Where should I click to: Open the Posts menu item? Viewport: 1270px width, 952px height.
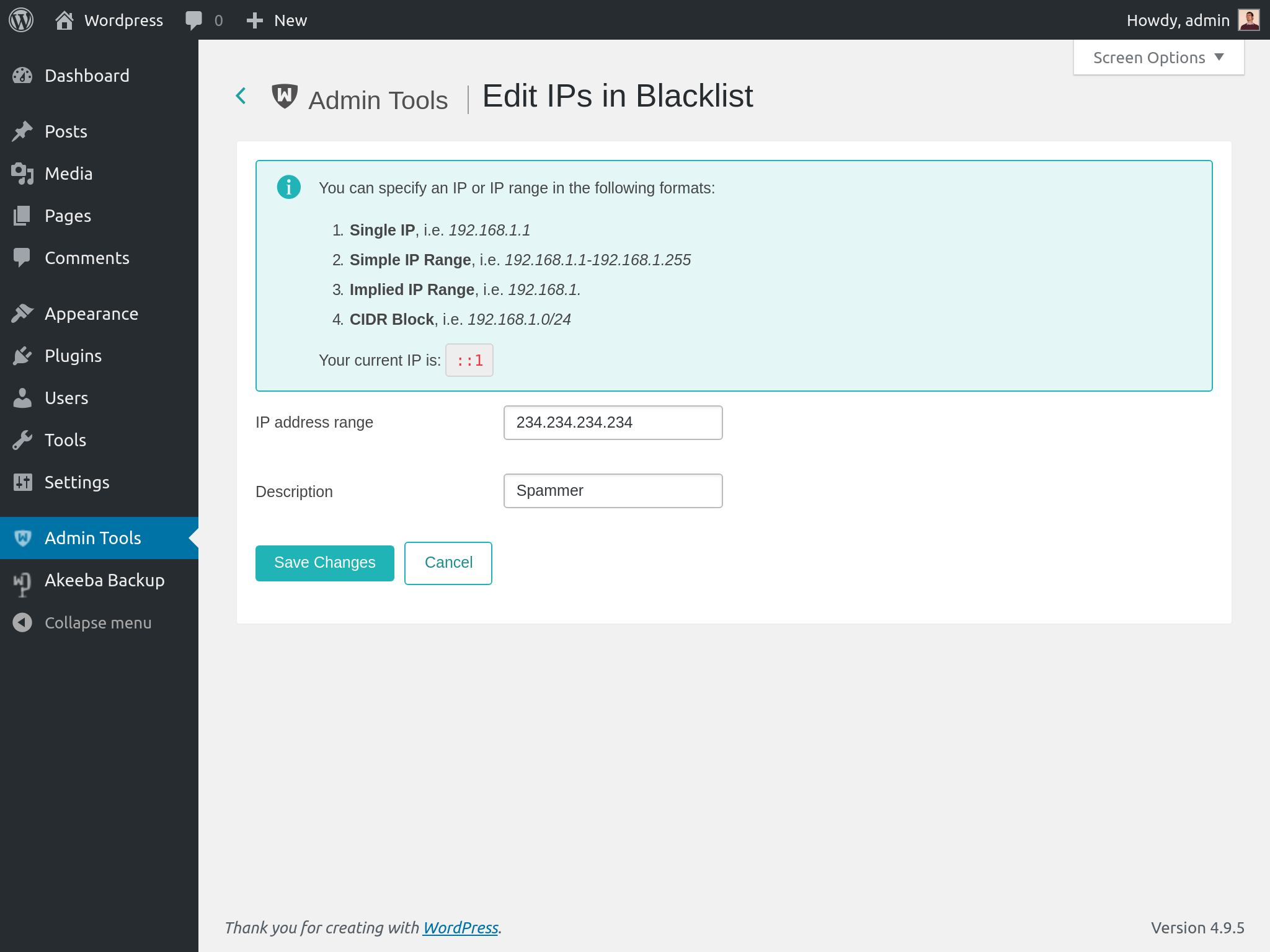pyautogui.click(x=99, y=131)
